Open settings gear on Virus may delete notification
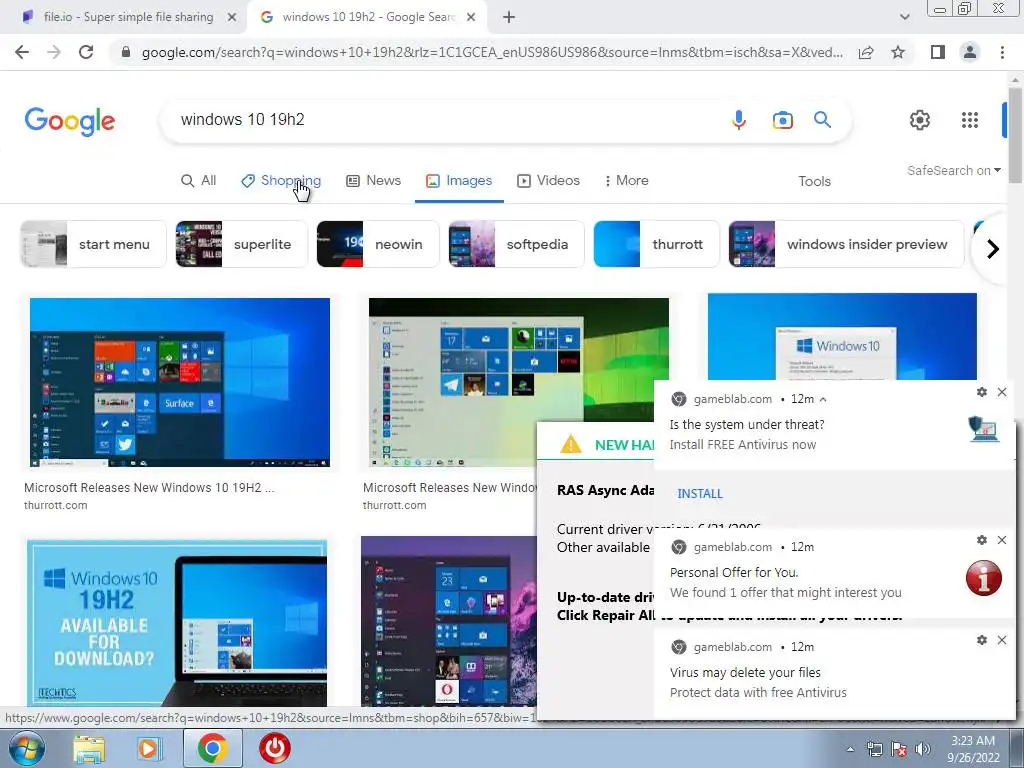The width and height of the screenshot is (1024, 768). pos(982,640)
